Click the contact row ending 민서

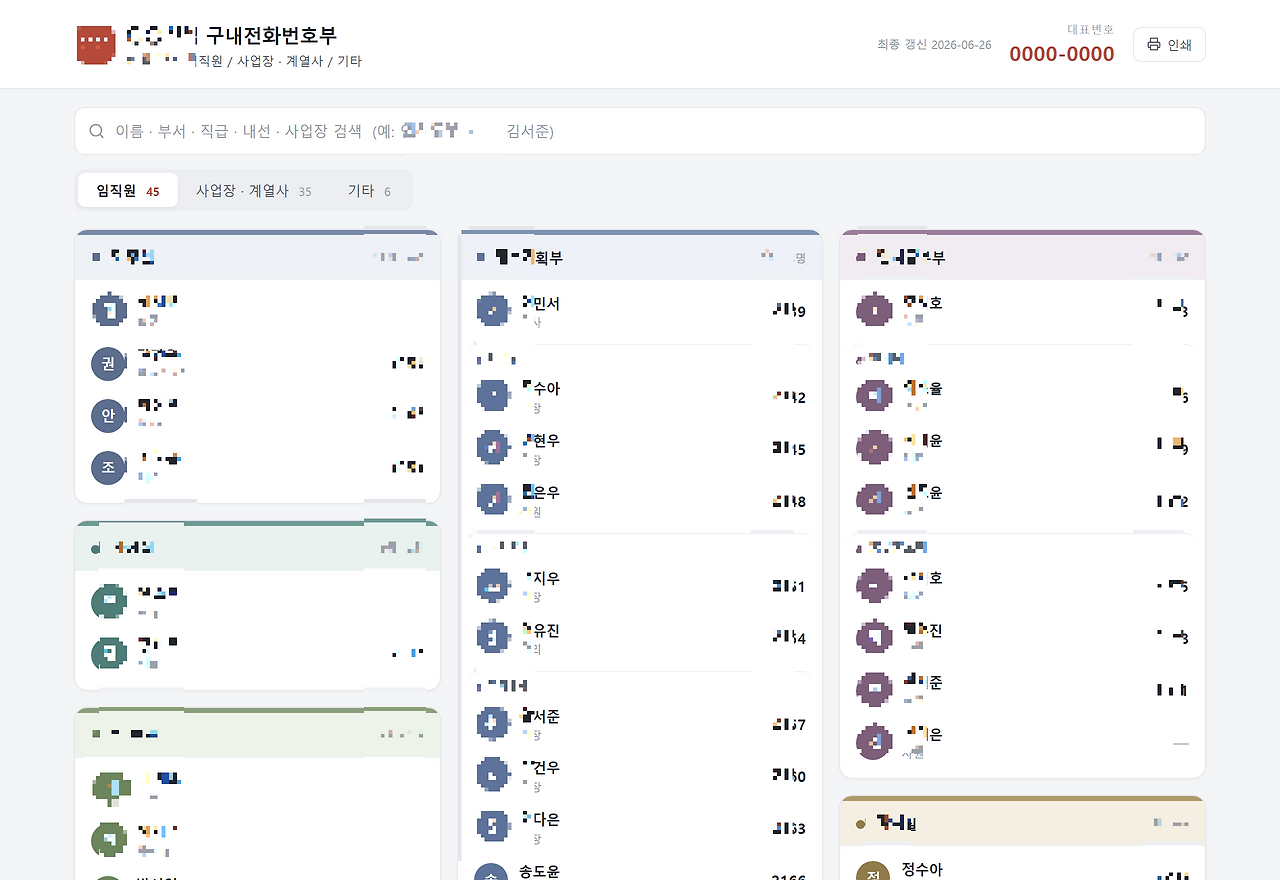click(x=640, y=311)
